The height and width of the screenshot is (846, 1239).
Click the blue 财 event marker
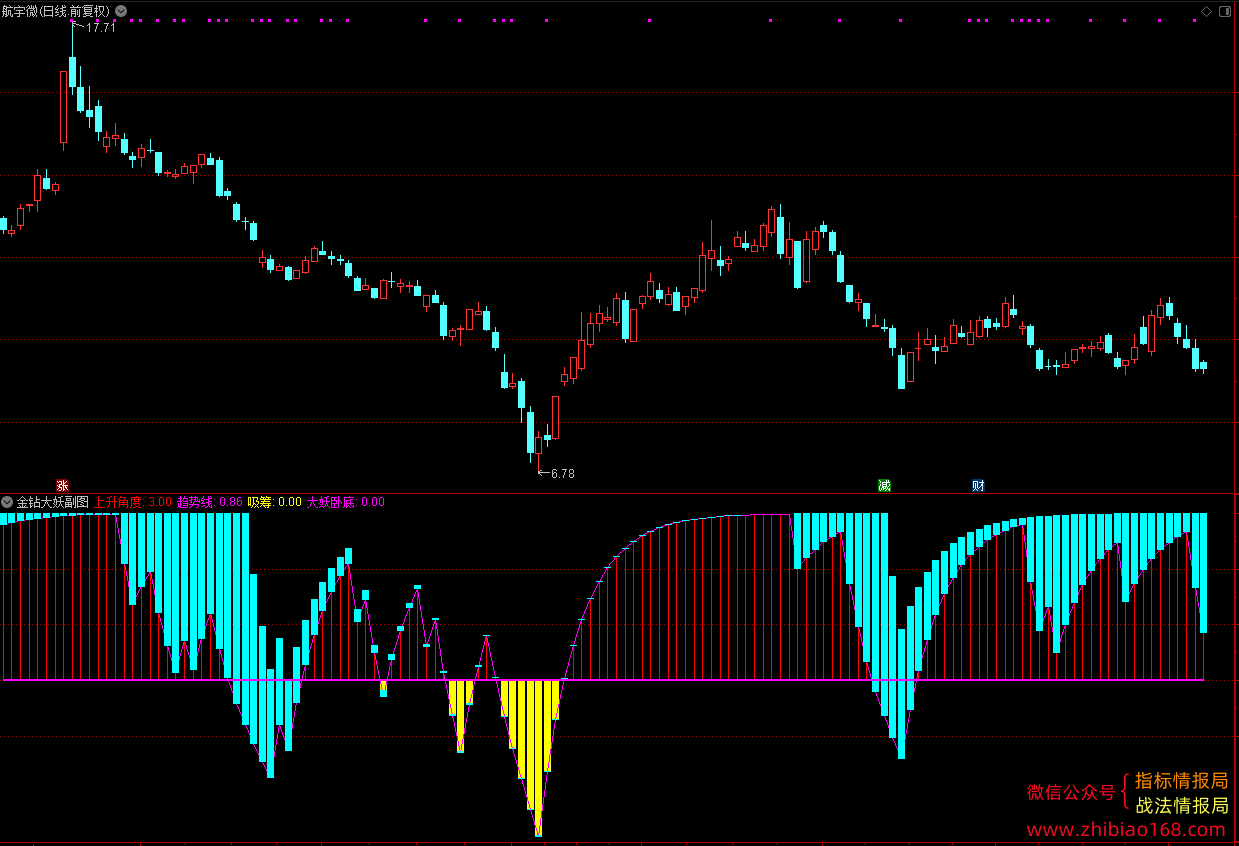pos(978,486)
